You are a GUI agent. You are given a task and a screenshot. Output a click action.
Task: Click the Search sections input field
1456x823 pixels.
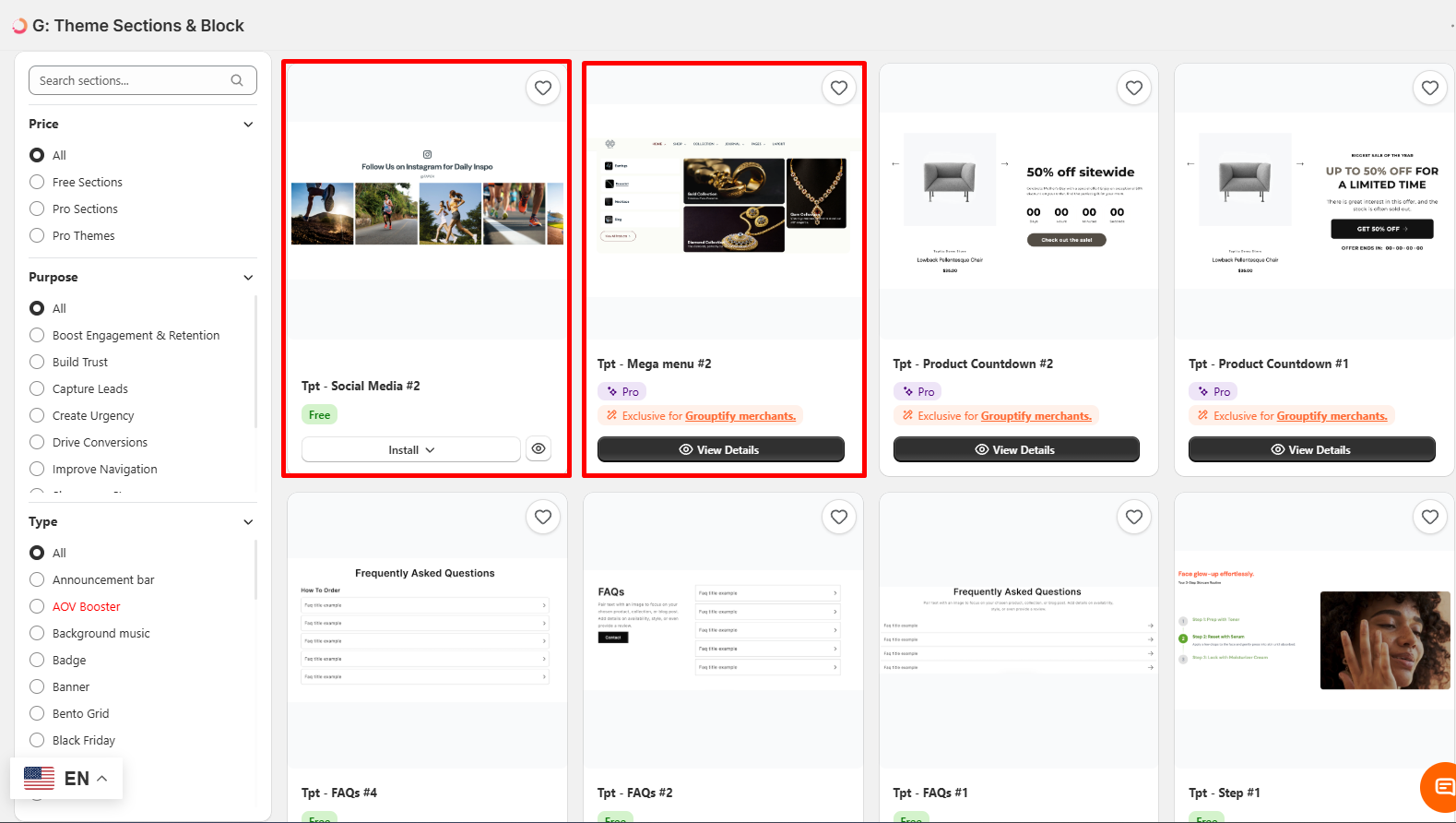143,80
